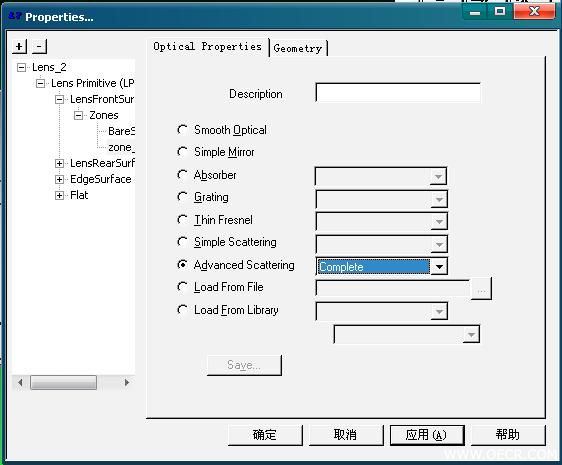Click the browse ellipsis button for file
This screenshot has width=562, height=465.
481,289
